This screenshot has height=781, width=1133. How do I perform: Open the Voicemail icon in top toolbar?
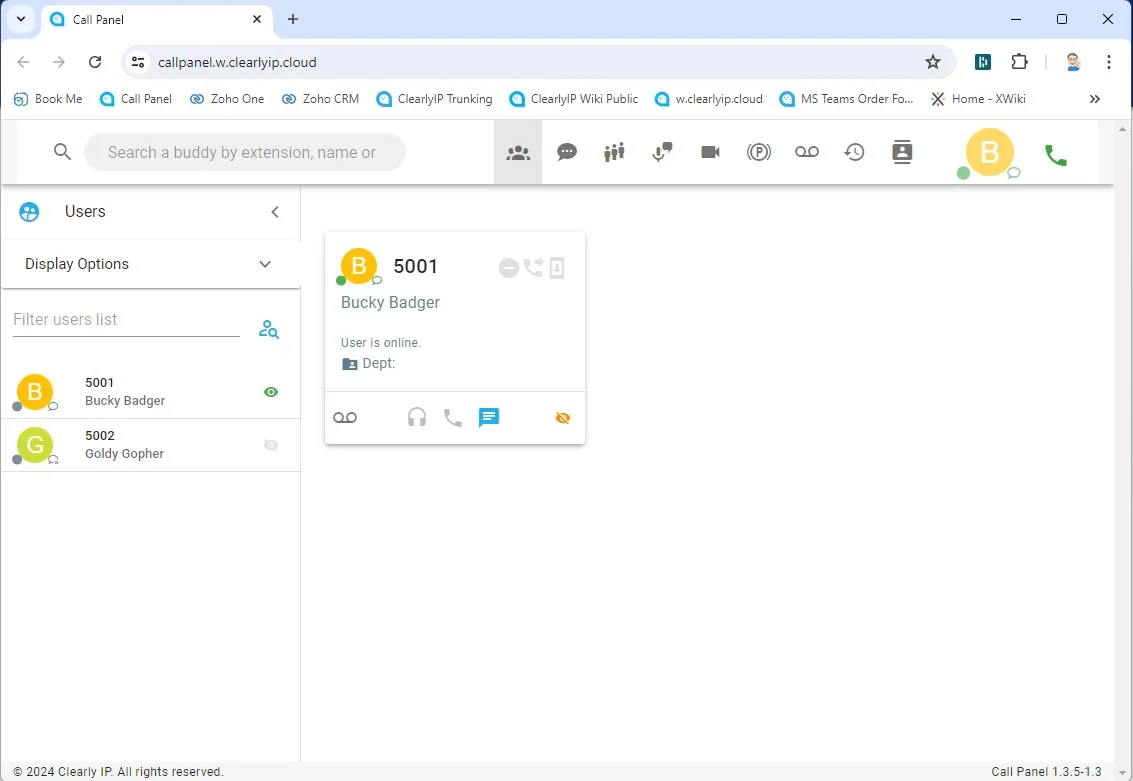[x=806, y=152]
